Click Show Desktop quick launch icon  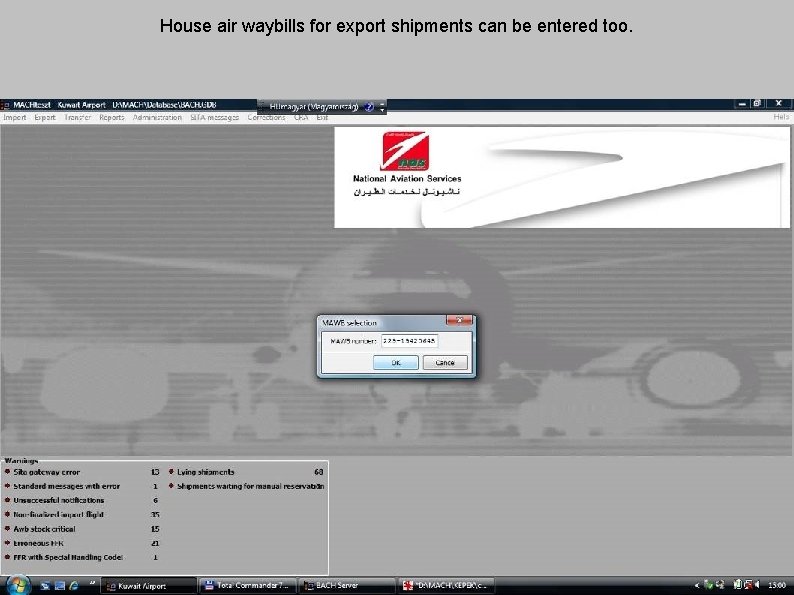45,586
